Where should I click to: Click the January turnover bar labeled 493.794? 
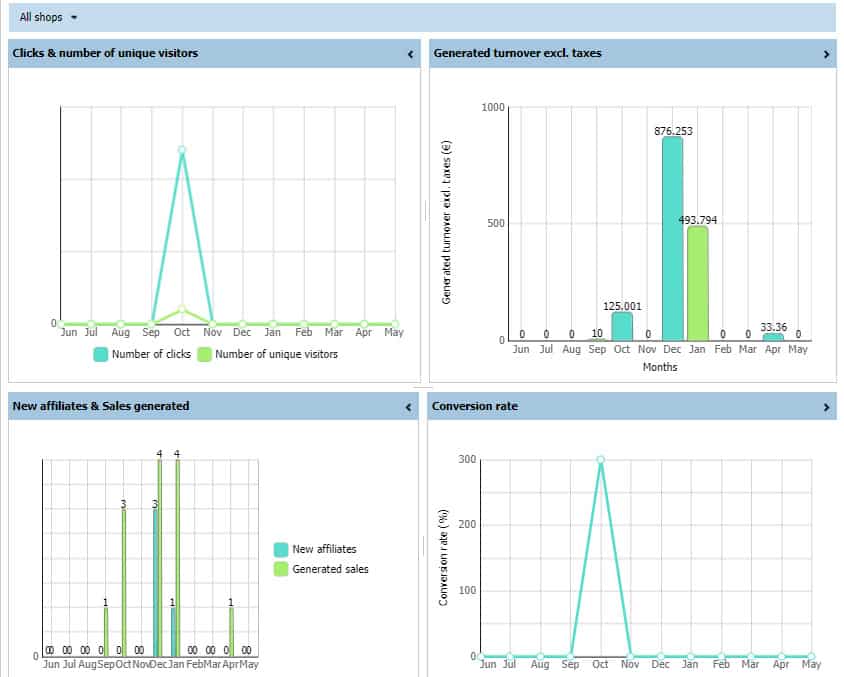pyautogui.click(x=697, y=283)
